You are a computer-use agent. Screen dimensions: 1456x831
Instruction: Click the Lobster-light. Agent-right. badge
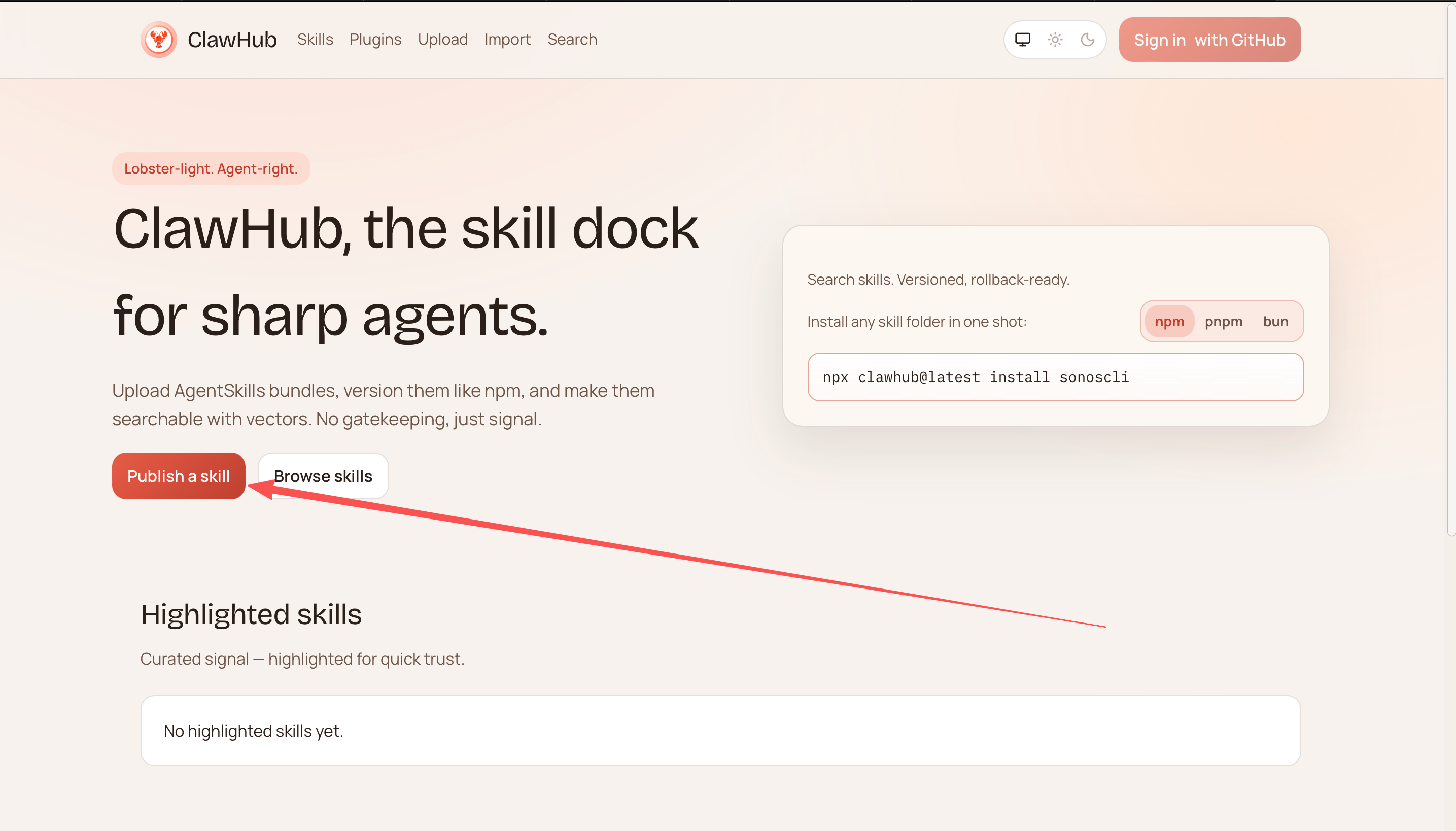point(211,168)
